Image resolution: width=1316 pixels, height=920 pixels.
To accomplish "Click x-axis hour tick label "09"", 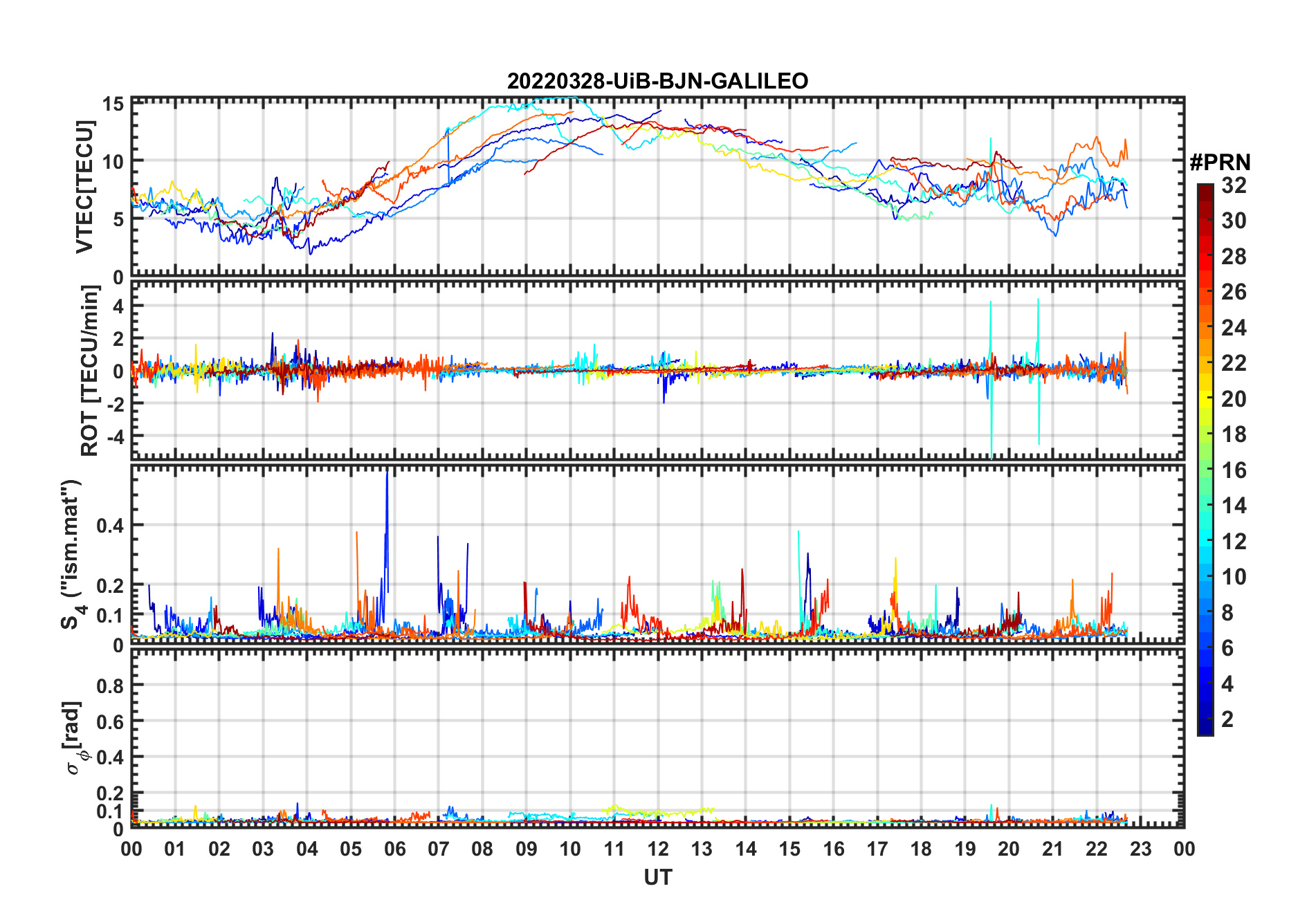I will coord(526,849).
